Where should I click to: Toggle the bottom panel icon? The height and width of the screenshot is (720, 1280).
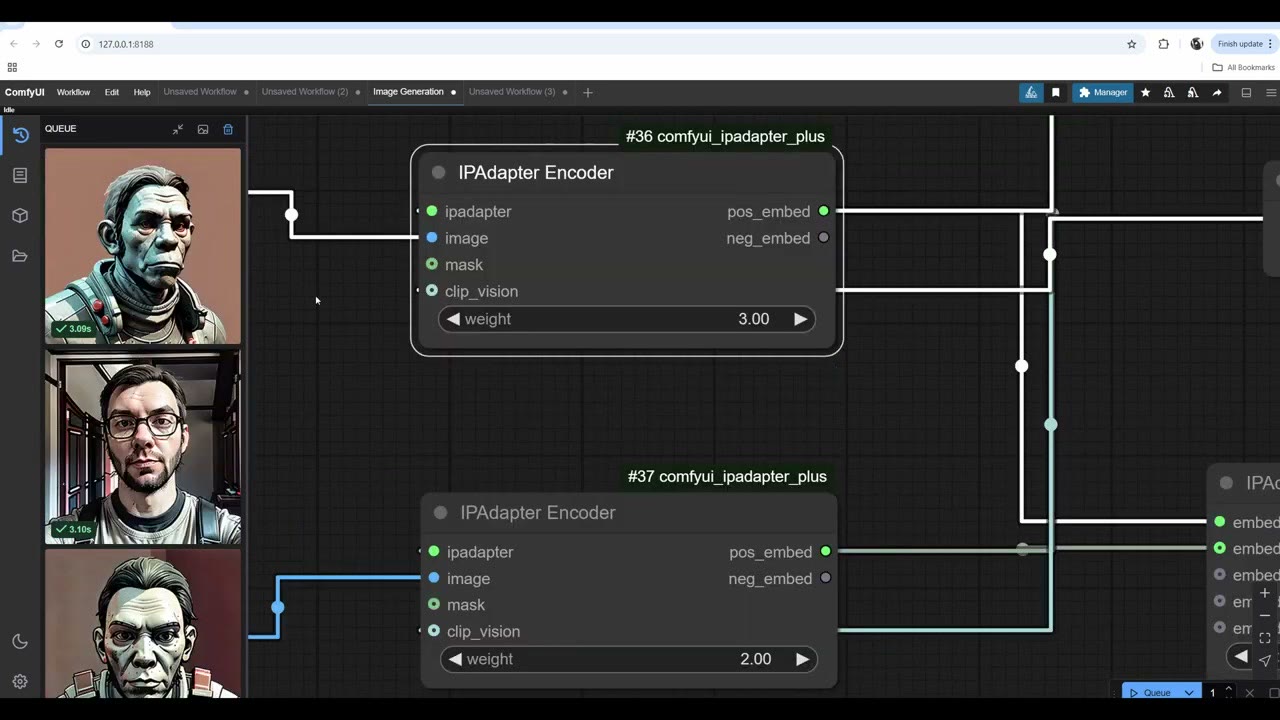coord(1246,92)
